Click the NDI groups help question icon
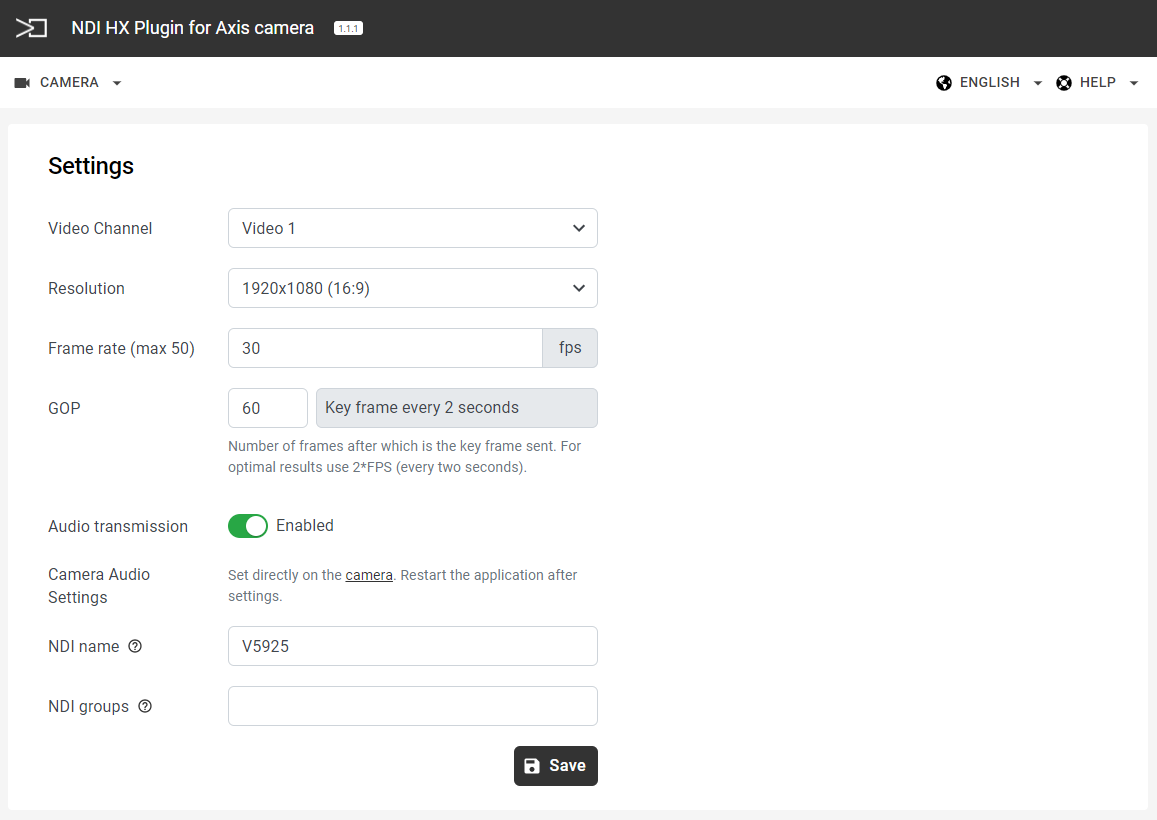 145,706
